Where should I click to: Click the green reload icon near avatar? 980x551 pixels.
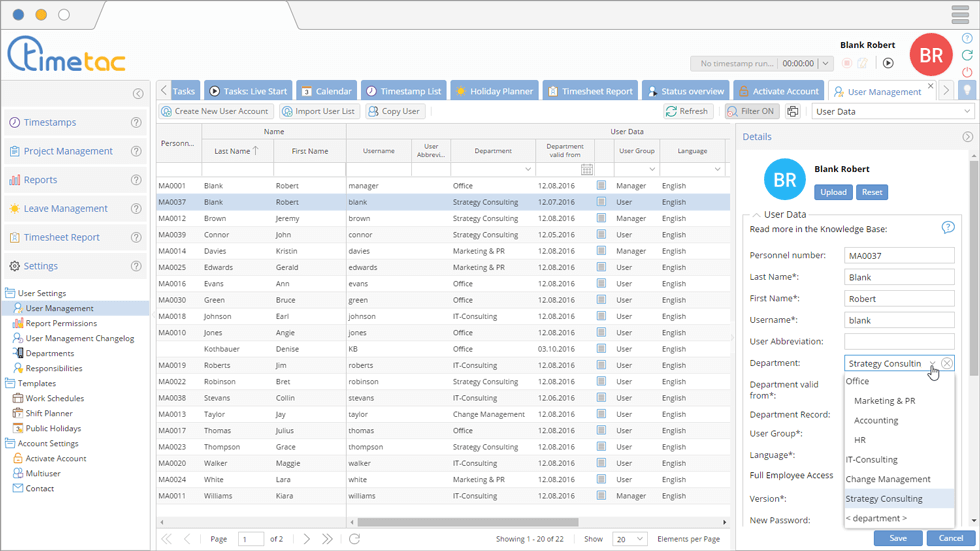click(967, 55)
